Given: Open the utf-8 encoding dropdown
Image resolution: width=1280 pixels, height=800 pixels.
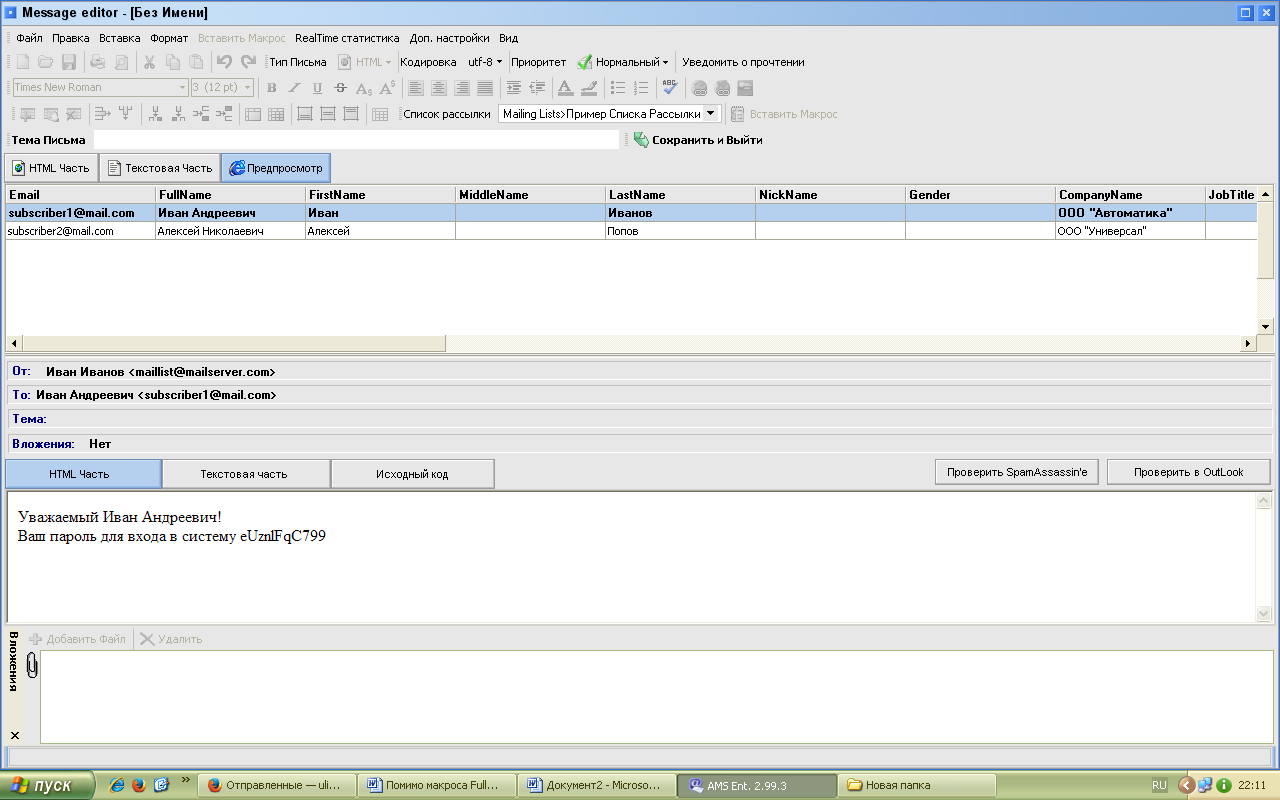Looking at the screenshot, I should click(x=486, y=62).
